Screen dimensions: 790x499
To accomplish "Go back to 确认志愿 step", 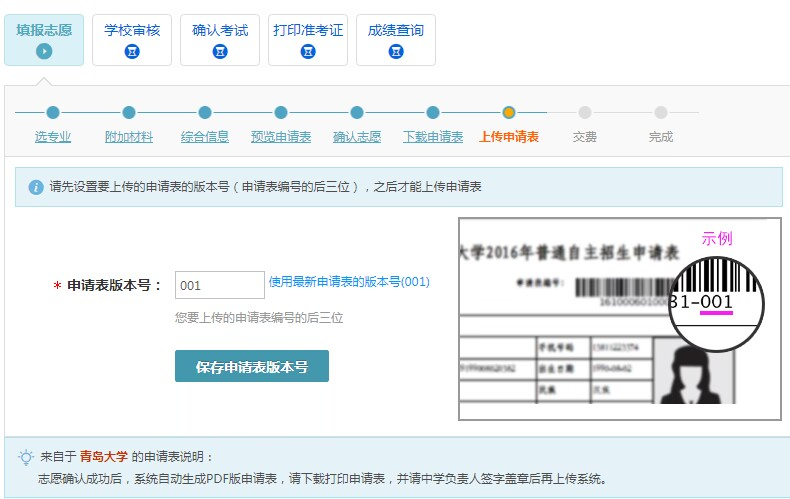I will 357,137.
